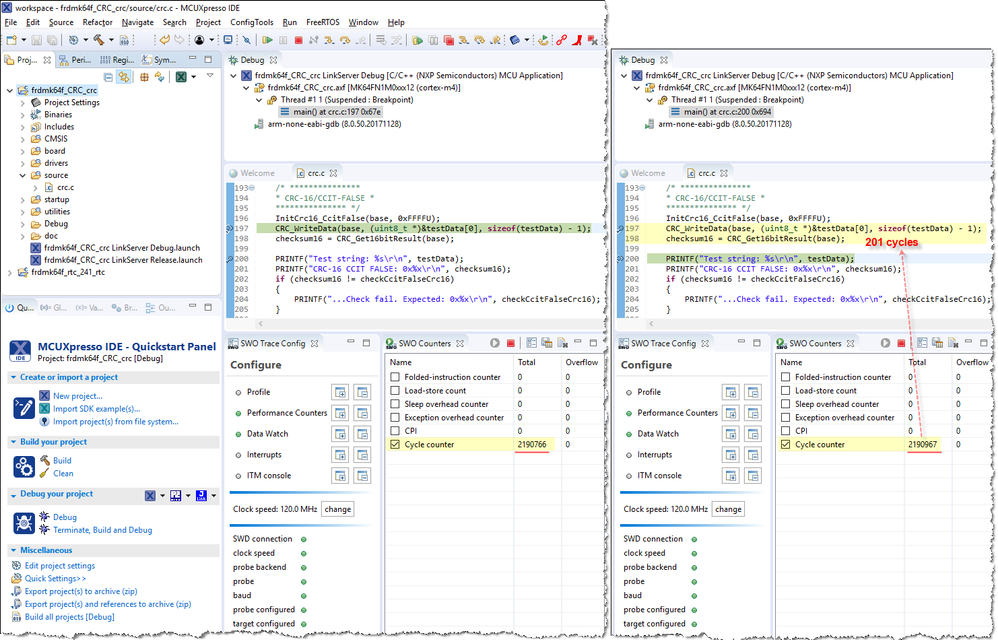998x640 pixels.
Task: Click the save counters icon, 2190766 view
Action: point(547,343)
